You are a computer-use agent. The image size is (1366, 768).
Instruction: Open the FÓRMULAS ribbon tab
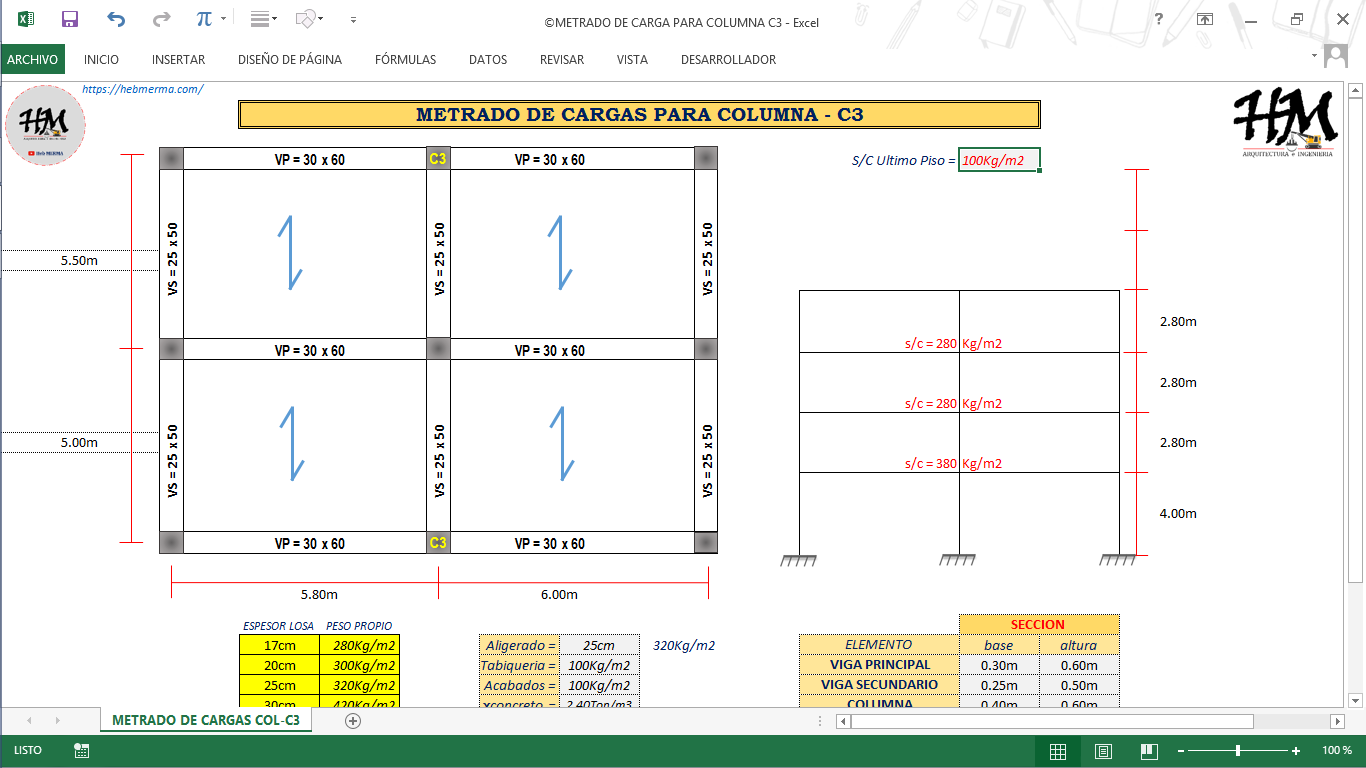tap(405, 60)
